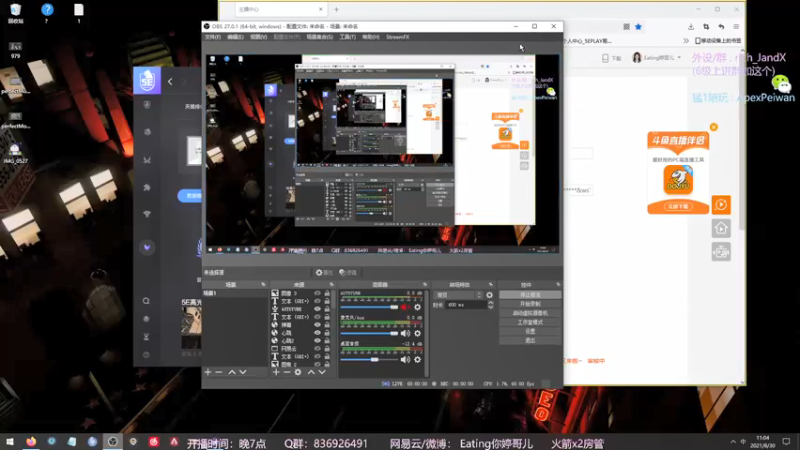This screenshot has width=800, height=450.
Task: Open transition properties gear icon
Action: point(489,295)
